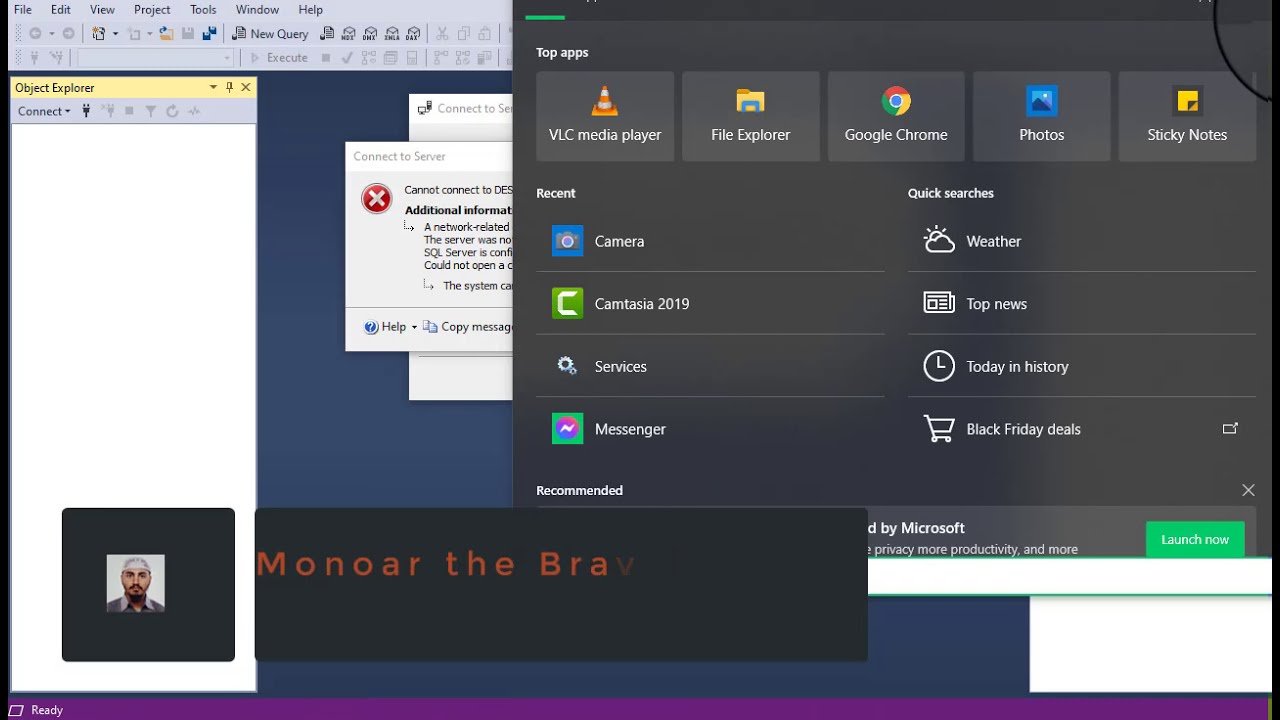Open the Project menu
Viewport: 1280px width, 720px height.
coord(152,9)
